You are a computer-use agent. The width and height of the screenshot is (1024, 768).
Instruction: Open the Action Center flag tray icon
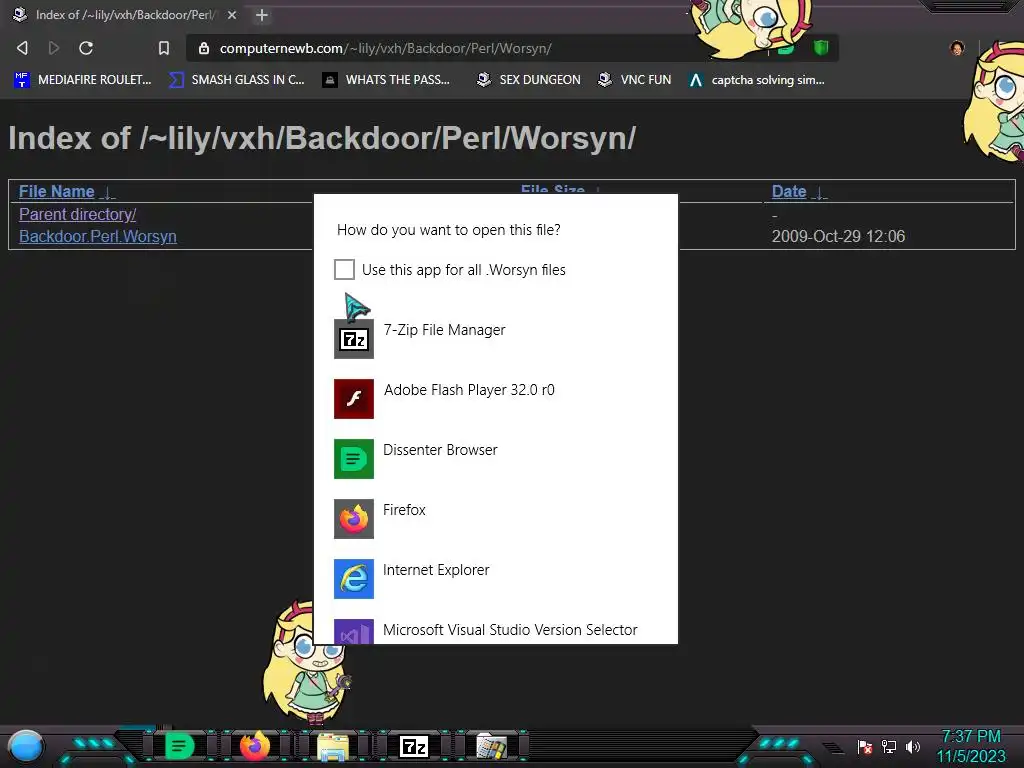click(865, 746)
